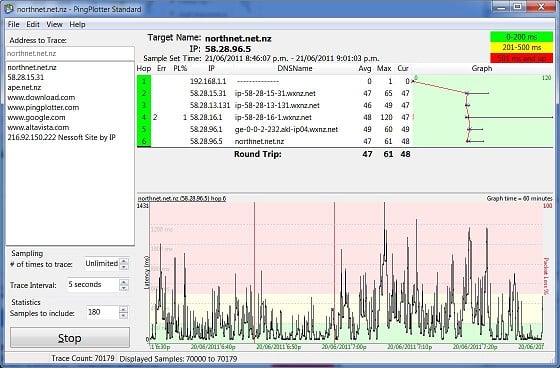Click the Address to Trace input field
Image resolution: width=560 pixels, height=368 pixels.
click(x=70, y=54)
